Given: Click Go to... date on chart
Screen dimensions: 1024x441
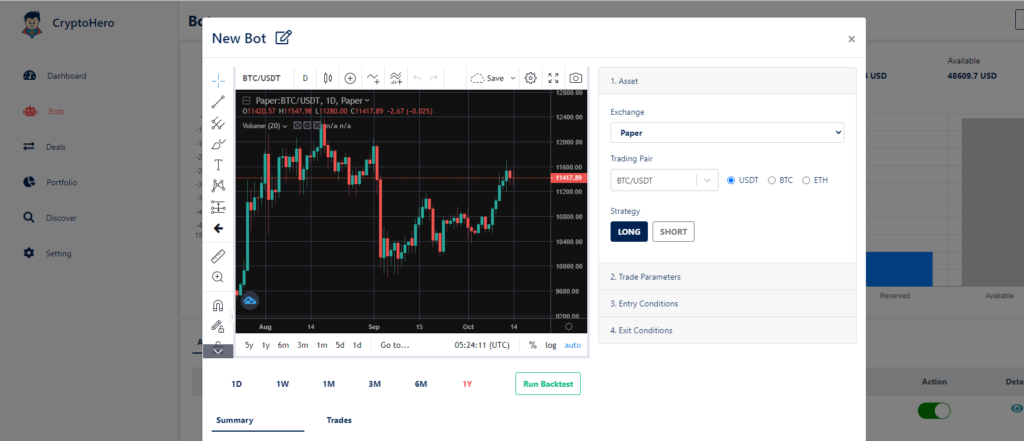Looking at the screenshot, I should coord(394,345).
